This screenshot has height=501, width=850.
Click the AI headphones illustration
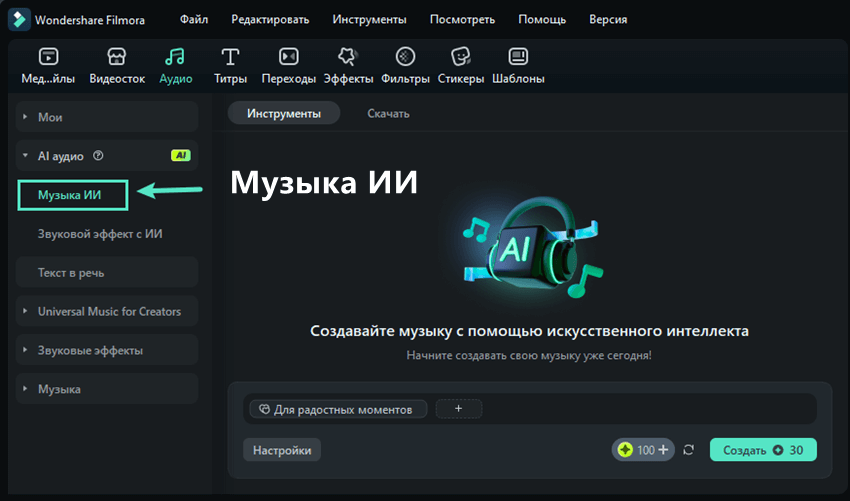pos(532,248)
